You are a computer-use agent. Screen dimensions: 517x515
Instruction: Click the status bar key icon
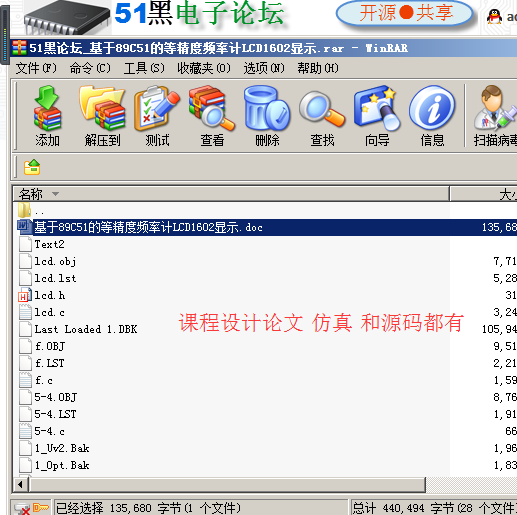pos(41,508)
